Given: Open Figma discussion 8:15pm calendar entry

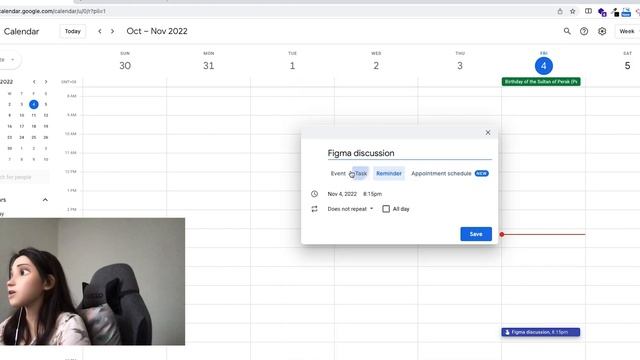Looking at the screenshot, I should coord(540,332).
